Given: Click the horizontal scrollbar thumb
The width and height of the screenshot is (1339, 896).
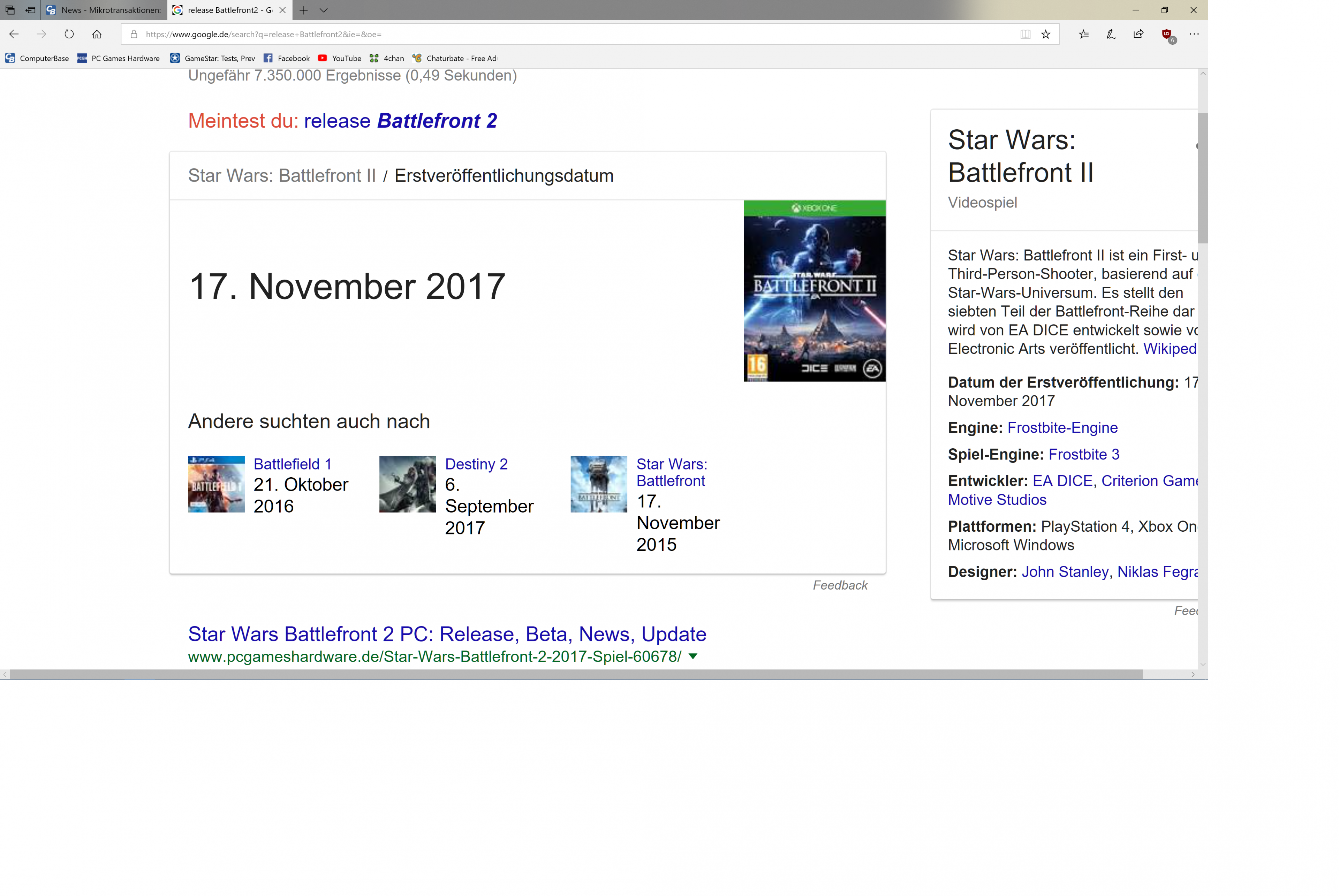Looking at the screenshot, I should coord(576,674).
